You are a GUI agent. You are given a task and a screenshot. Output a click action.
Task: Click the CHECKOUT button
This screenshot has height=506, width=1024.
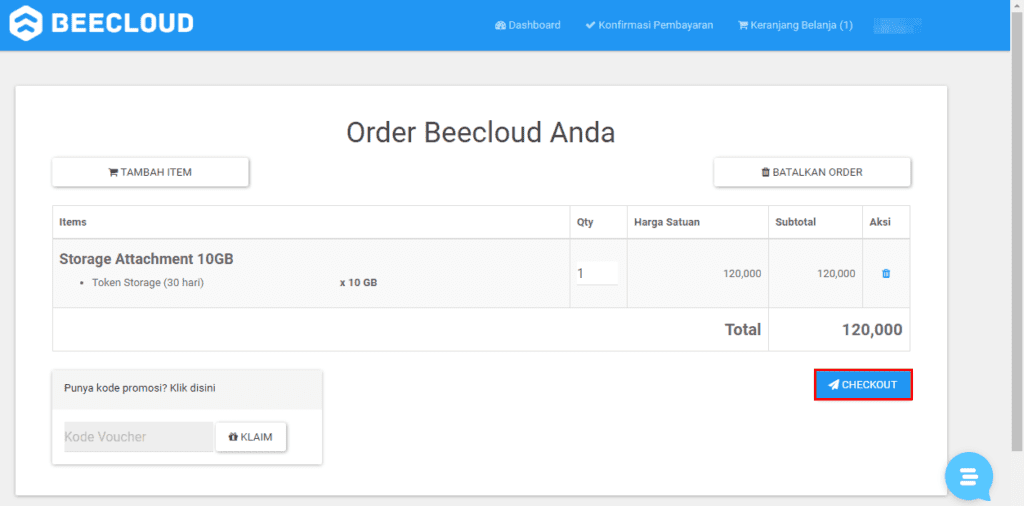click(863, 385)
